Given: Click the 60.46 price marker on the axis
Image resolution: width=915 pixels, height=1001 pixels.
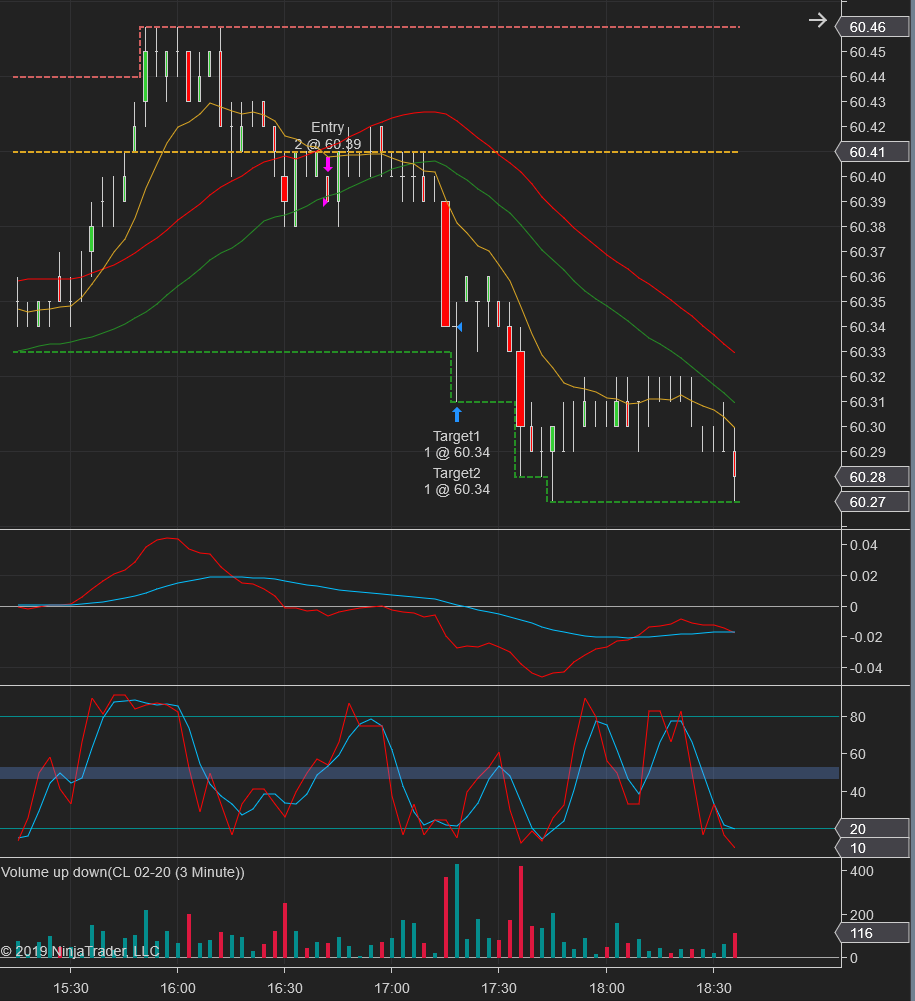Looking at the screenshot, I should [872, 27].
